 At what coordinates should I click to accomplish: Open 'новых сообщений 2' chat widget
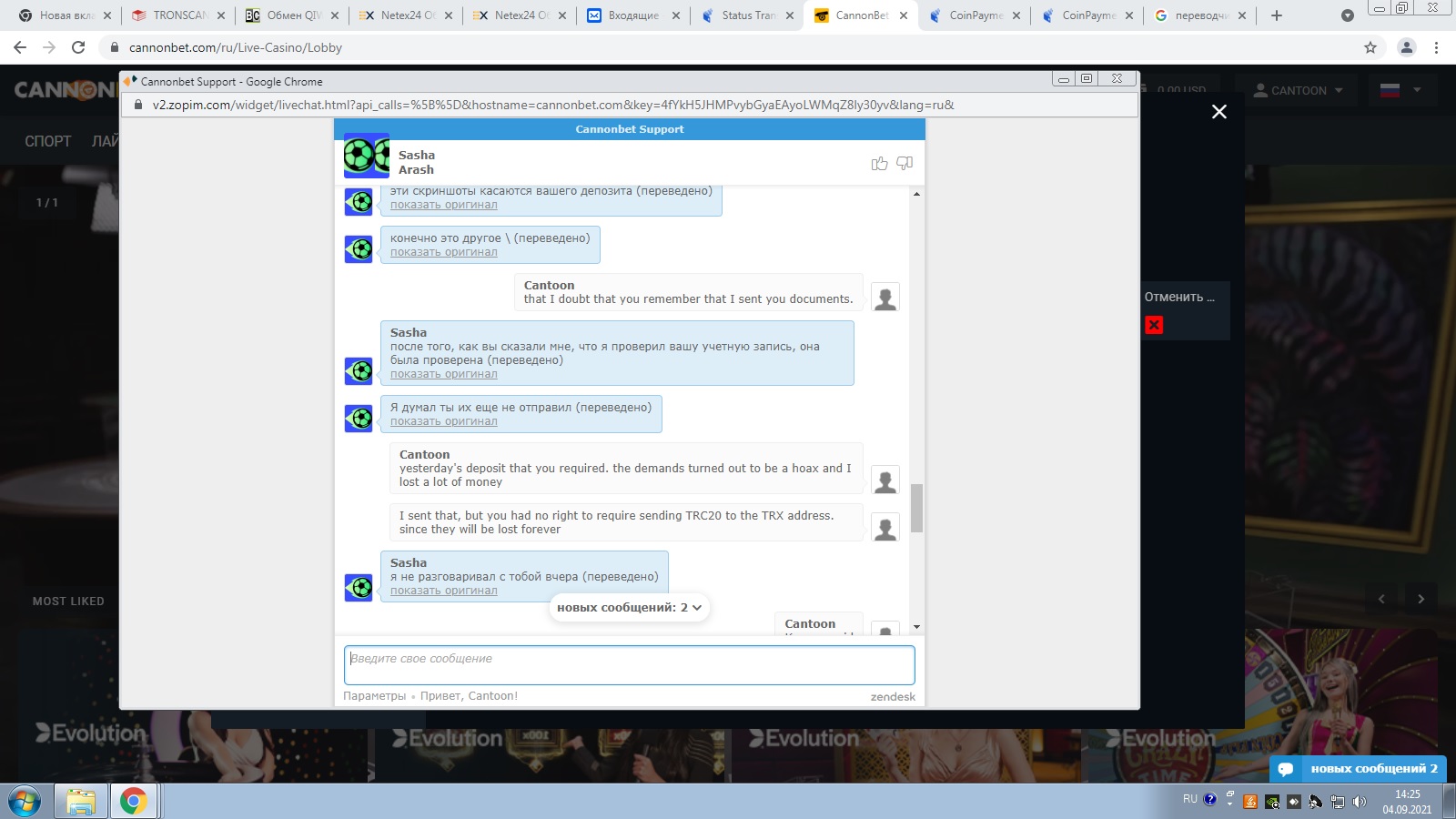coord(1358,769)
